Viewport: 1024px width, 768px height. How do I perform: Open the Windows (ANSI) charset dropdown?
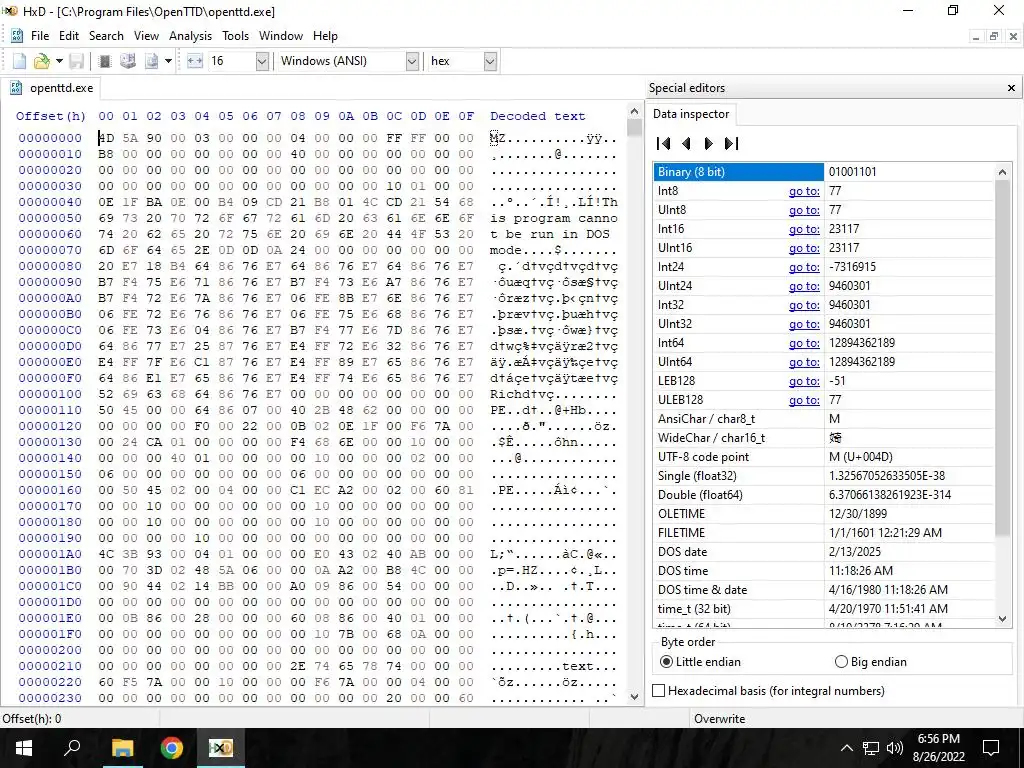[x=412, y=61]
